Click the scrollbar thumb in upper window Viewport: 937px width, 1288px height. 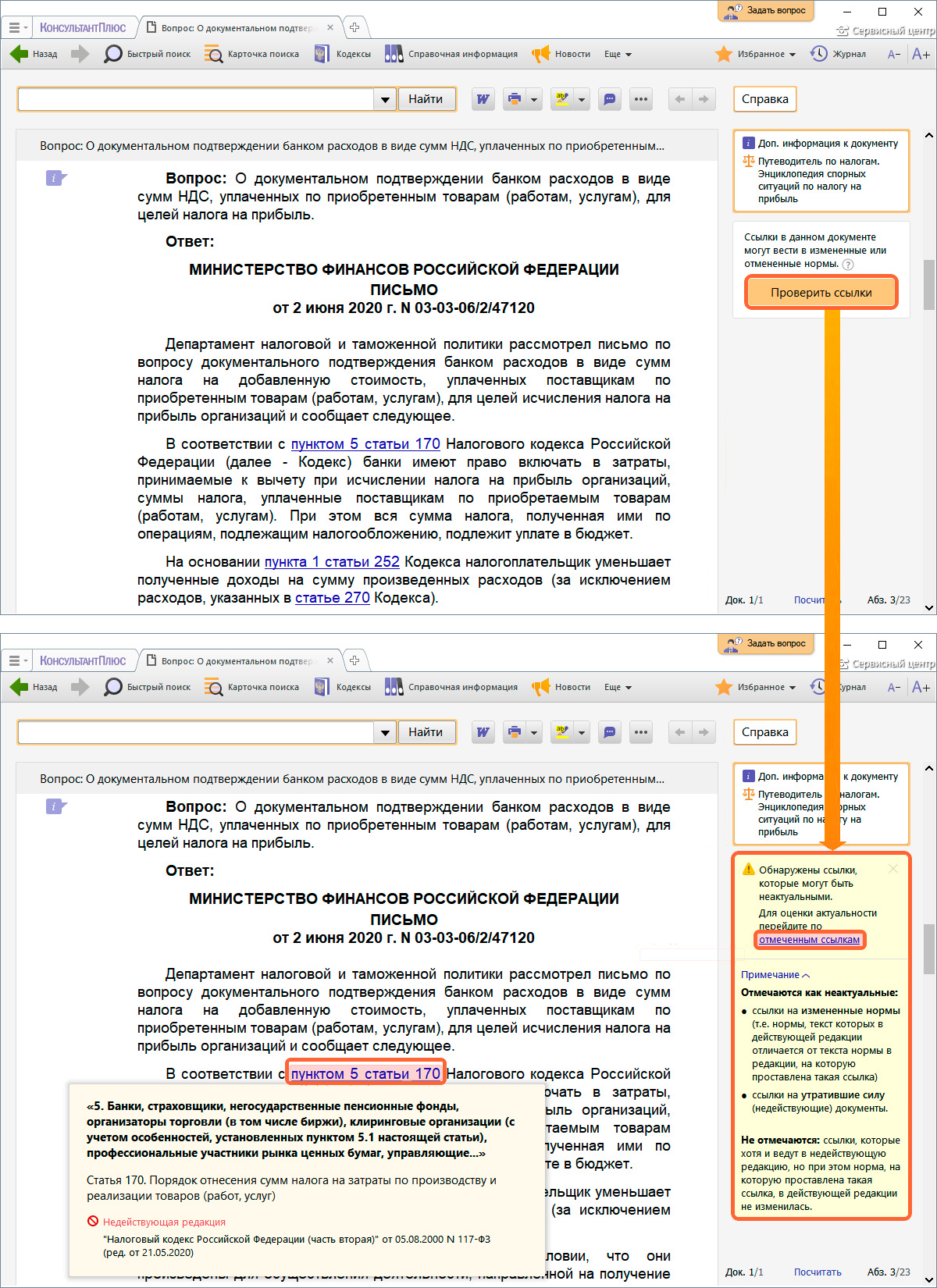click(x=929, y=285)
